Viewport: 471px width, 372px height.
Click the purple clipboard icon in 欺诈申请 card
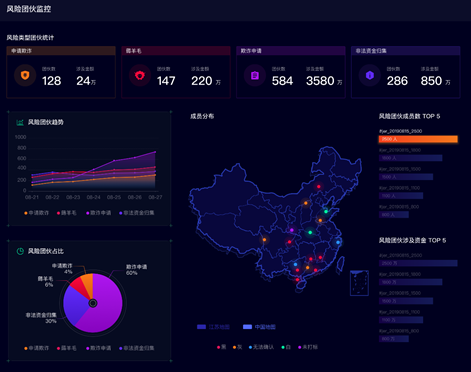pos(255,75)
